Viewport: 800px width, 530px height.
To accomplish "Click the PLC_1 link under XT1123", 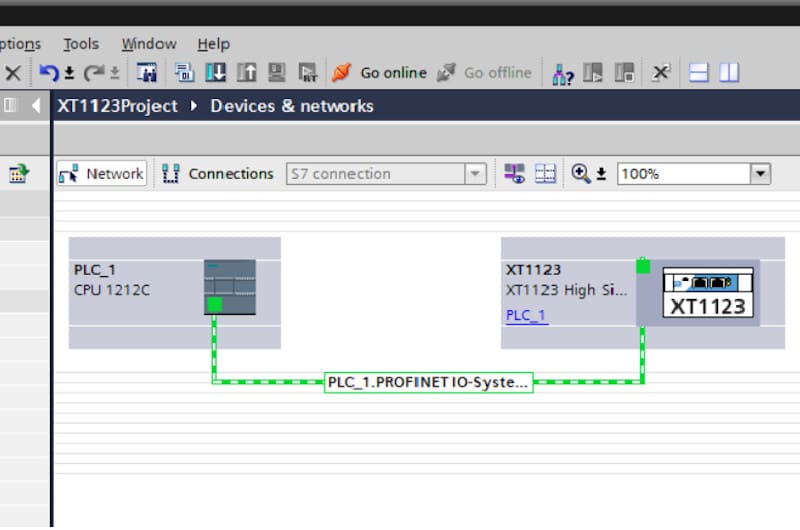I will (526, 315).
